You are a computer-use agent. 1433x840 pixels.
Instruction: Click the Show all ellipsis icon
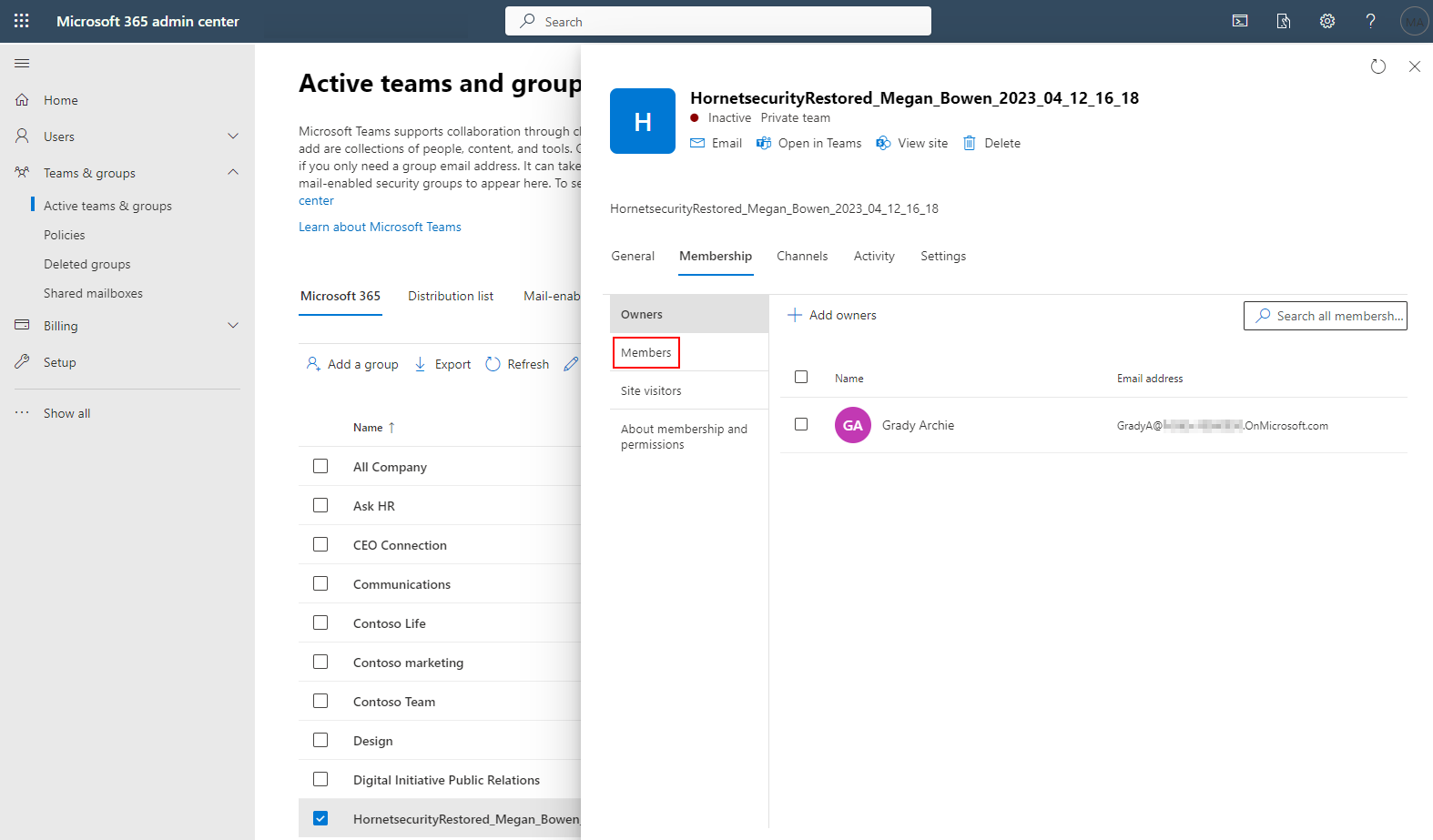tap(22, 412)
